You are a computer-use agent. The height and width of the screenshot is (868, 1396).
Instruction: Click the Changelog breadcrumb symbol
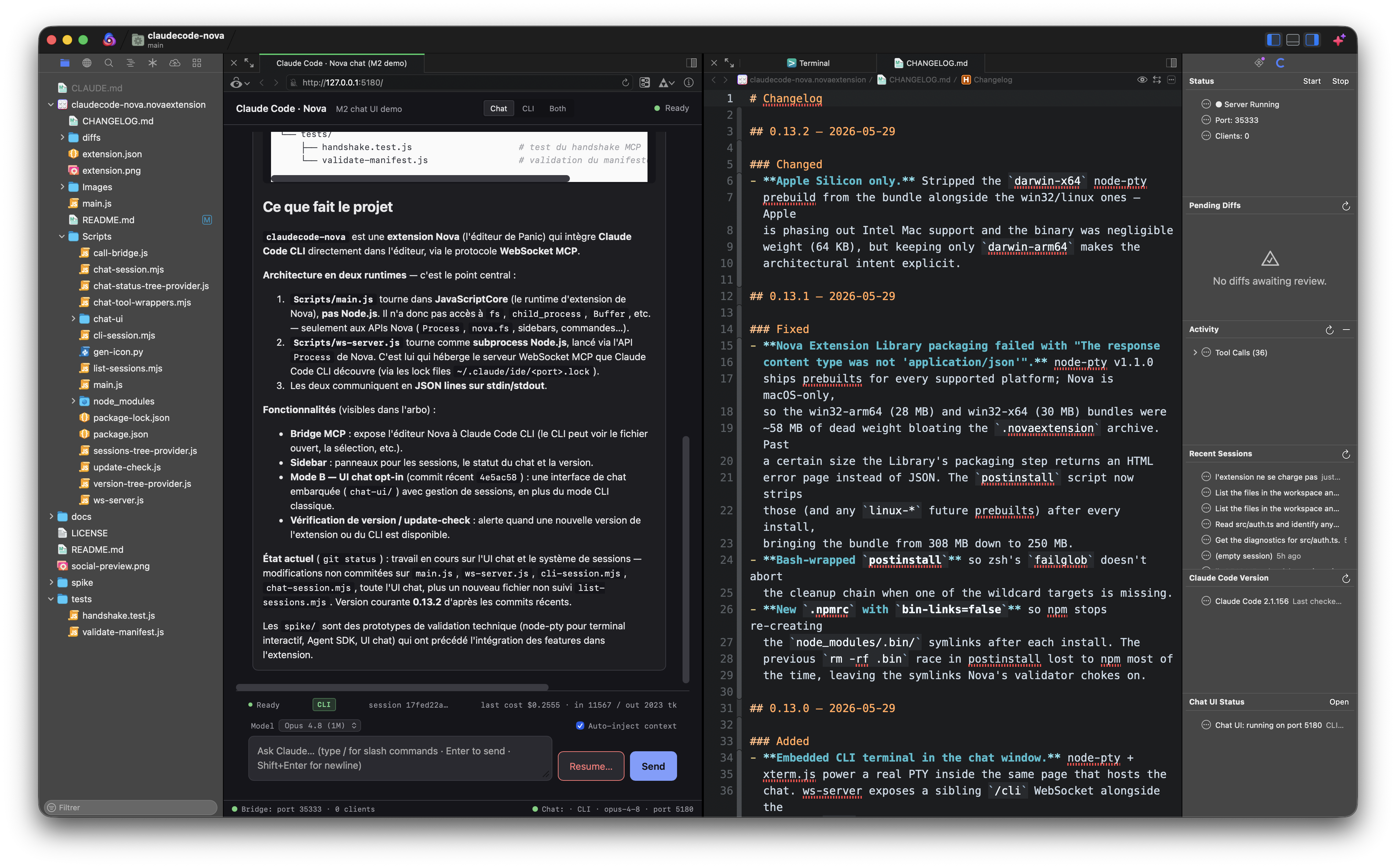pyautogui.click(x=987, y=80)
